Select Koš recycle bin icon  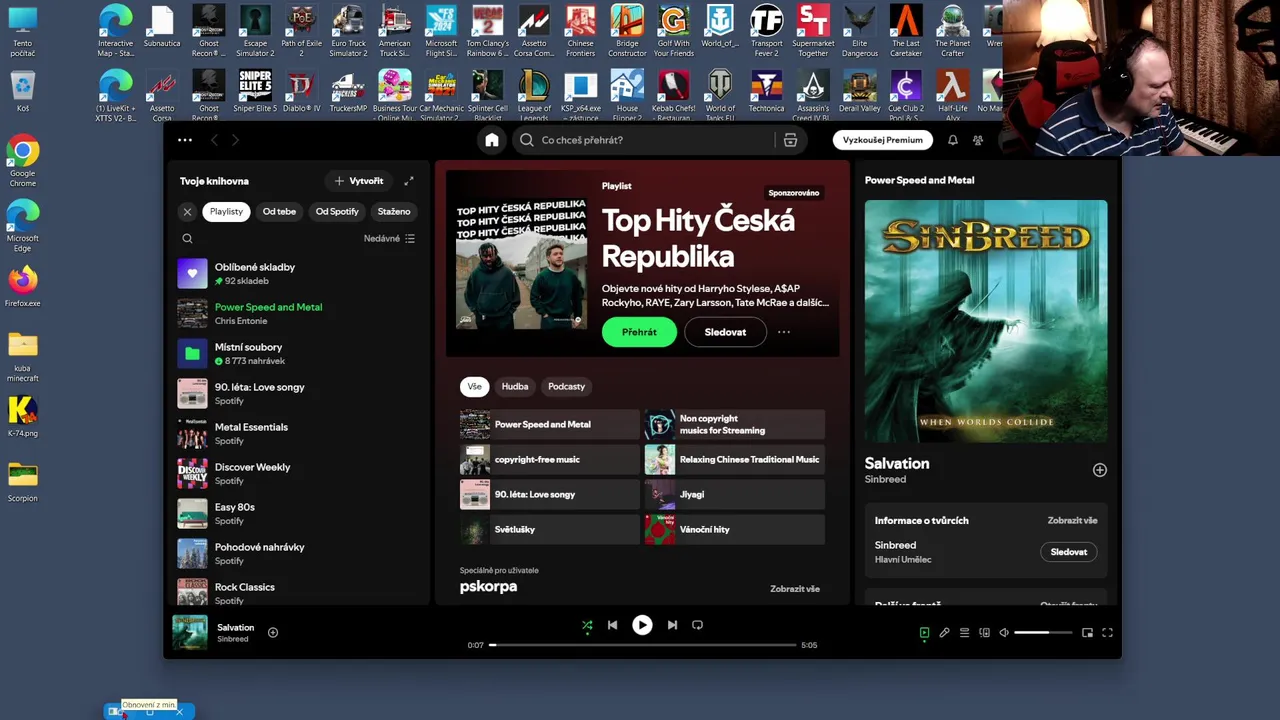(x=23, y=92)
